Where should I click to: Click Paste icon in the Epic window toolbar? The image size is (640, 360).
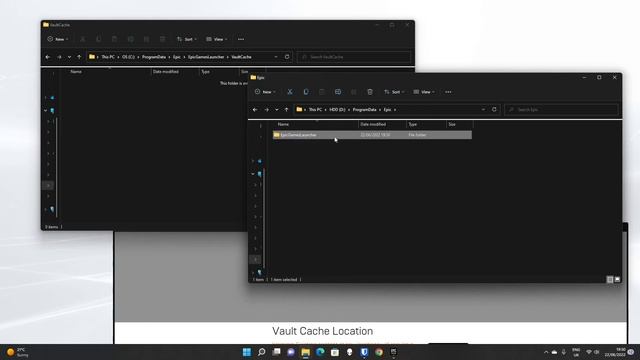(x=322, y=92)
